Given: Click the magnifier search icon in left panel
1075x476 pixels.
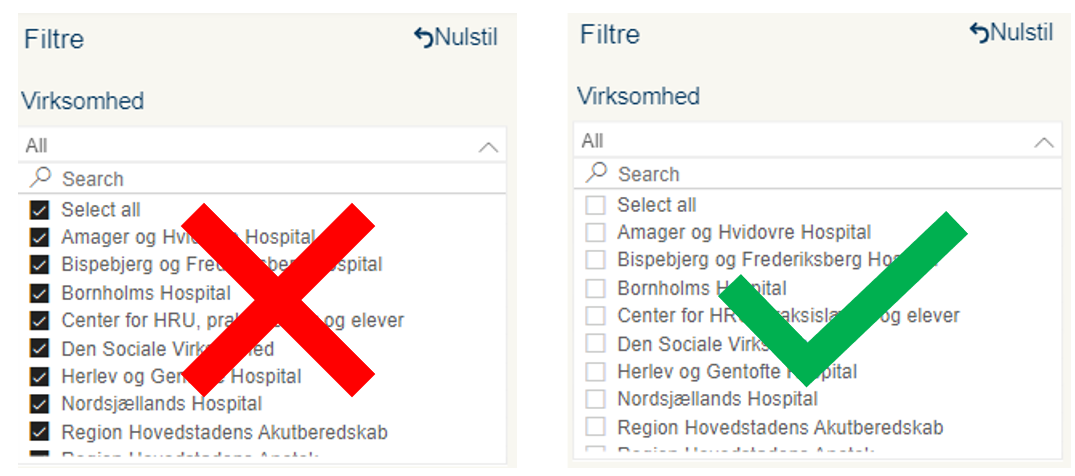Looking at the screenshot, I should pyautogui.click(x=40, y=178).
